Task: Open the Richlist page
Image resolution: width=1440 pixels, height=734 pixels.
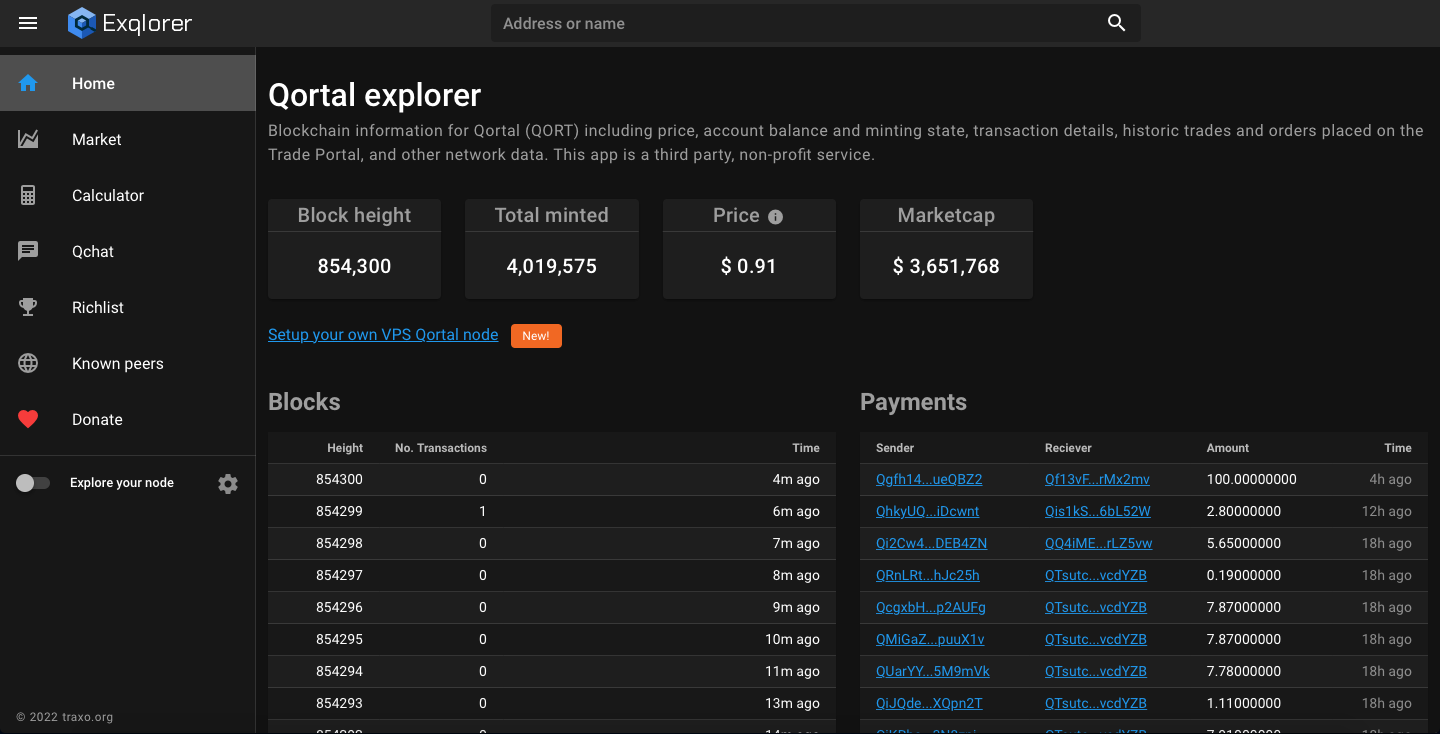Action: pos(128,307)
